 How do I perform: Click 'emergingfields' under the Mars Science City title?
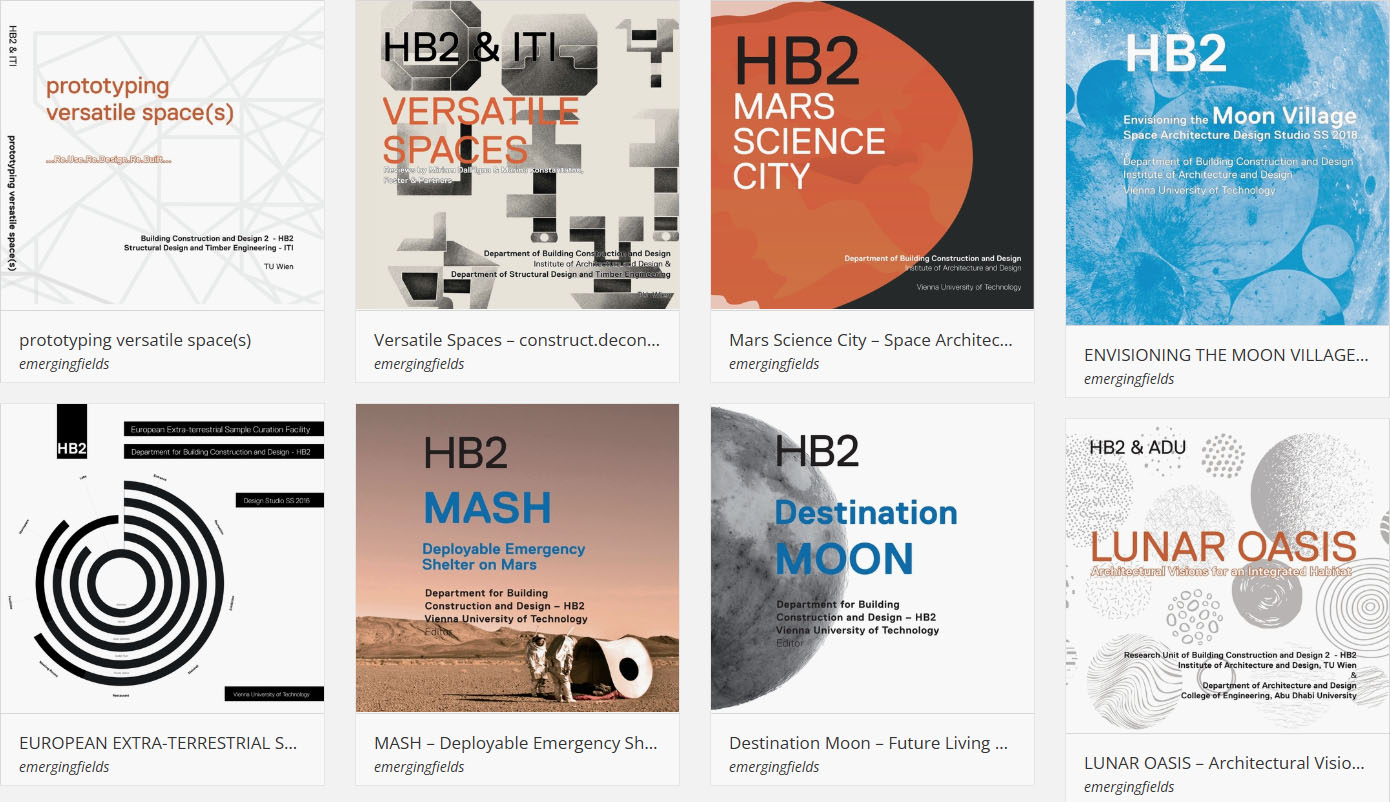point(774,364)
